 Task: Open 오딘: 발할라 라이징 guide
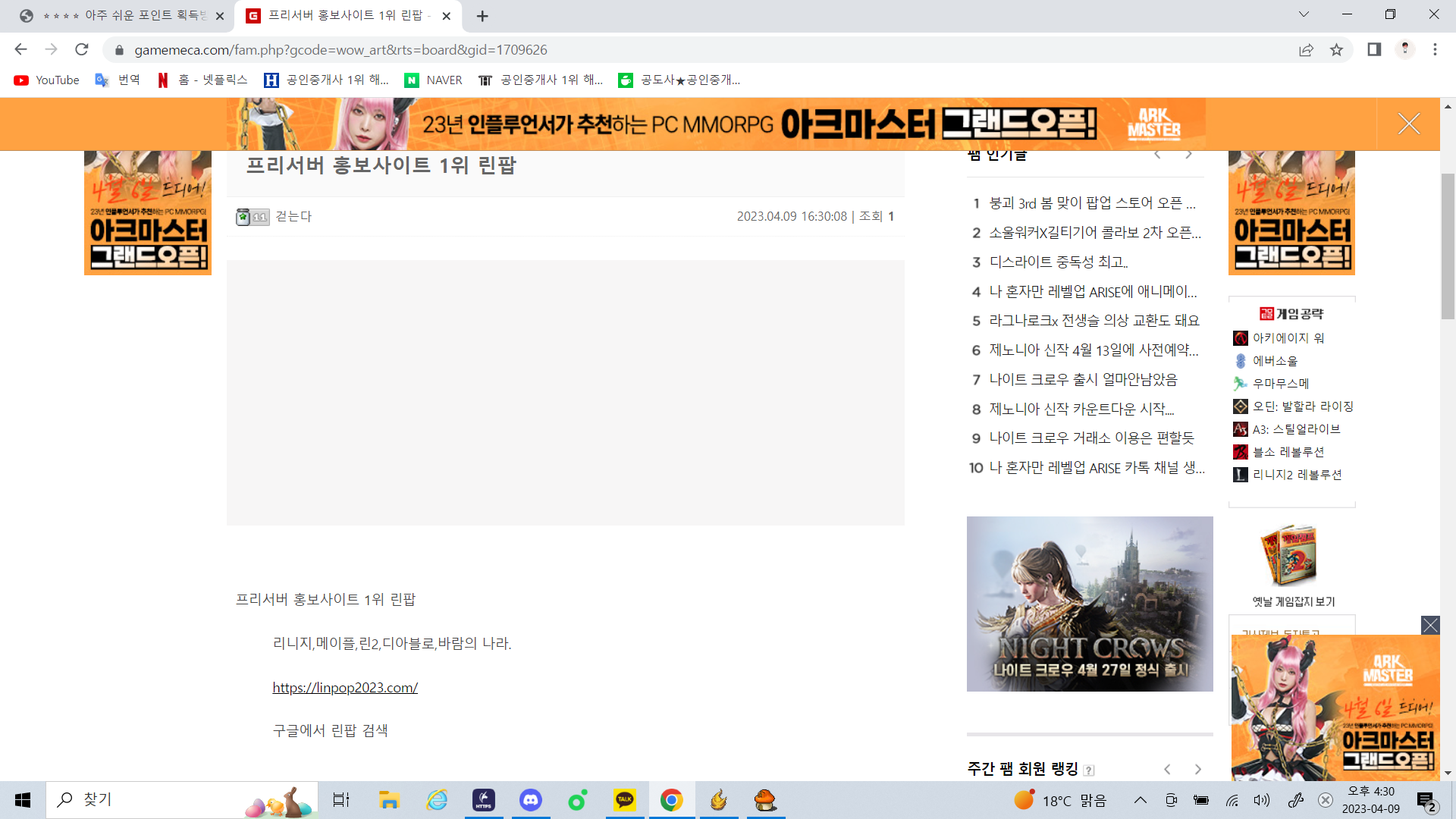click(x=1294, y=406)
